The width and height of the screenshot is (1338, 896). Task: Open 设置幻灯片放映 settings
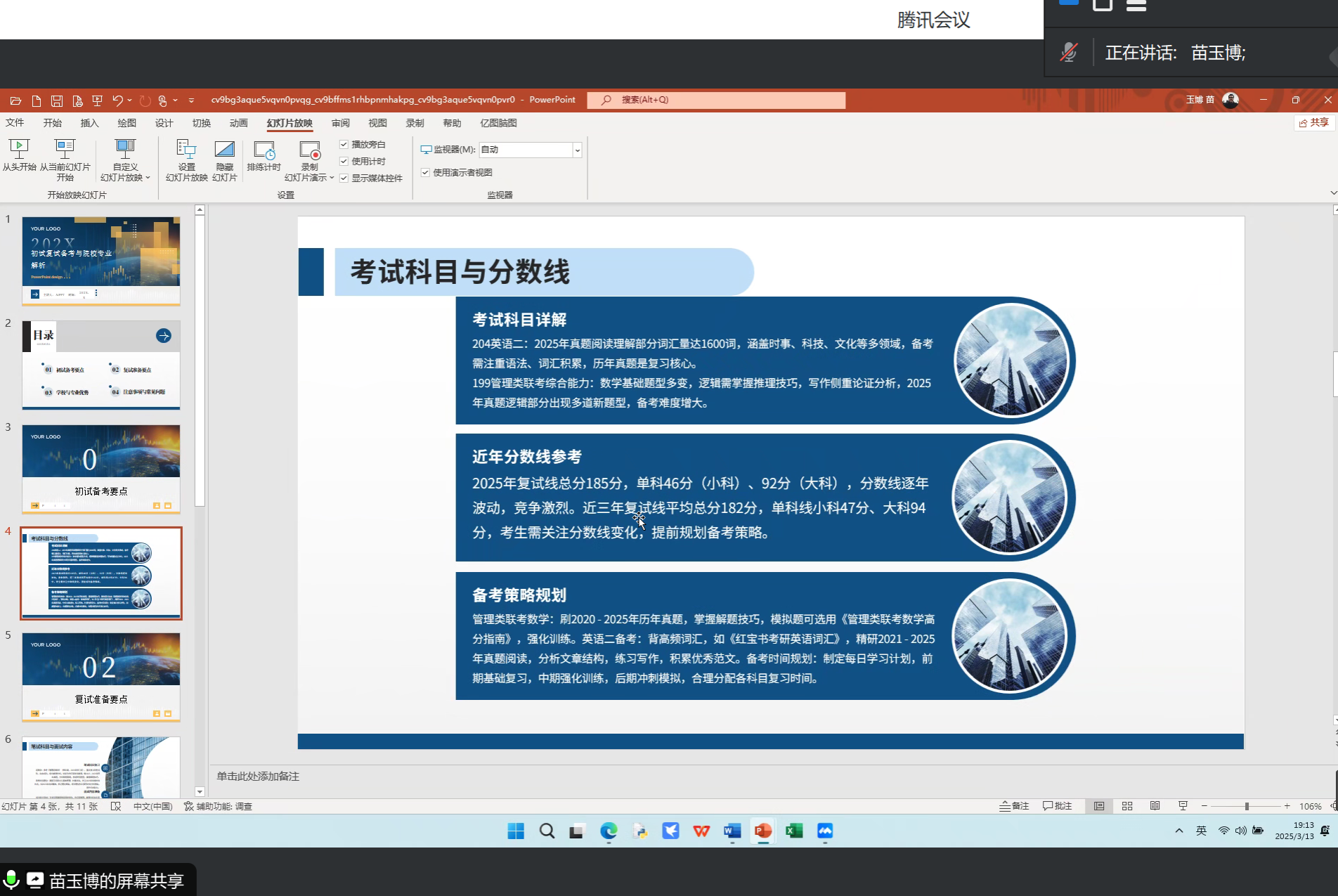click(186, 149)
